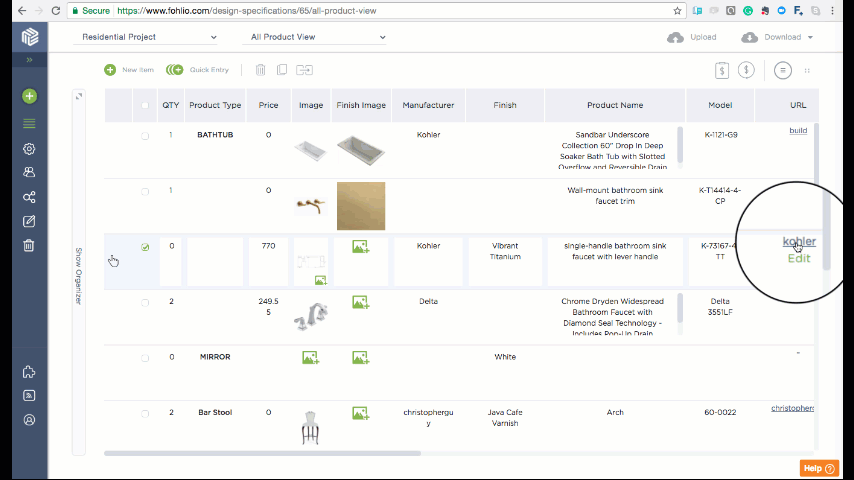Add finish image in the Bar Stool row
Image resolution: width=854 pixels, height=480 pixels.
(x=361, y=414)
